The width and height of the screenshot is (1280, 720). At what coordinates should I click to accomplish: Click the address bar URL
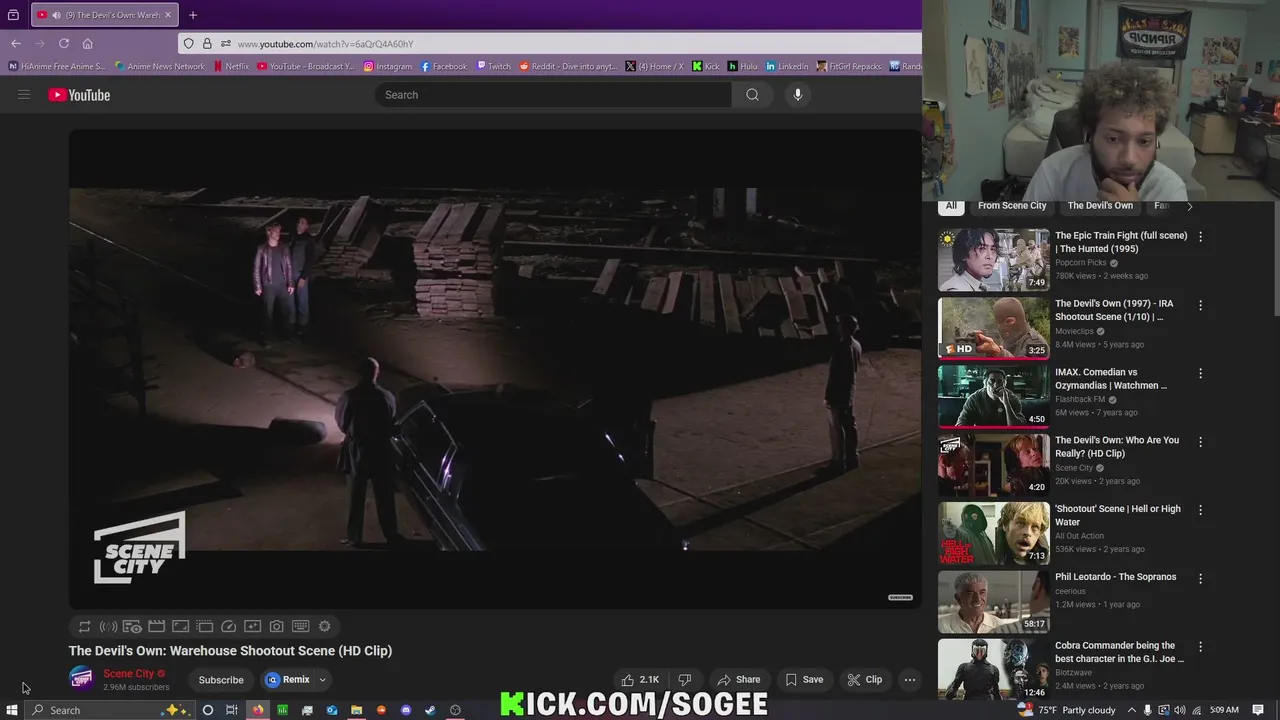coord(325,44)
